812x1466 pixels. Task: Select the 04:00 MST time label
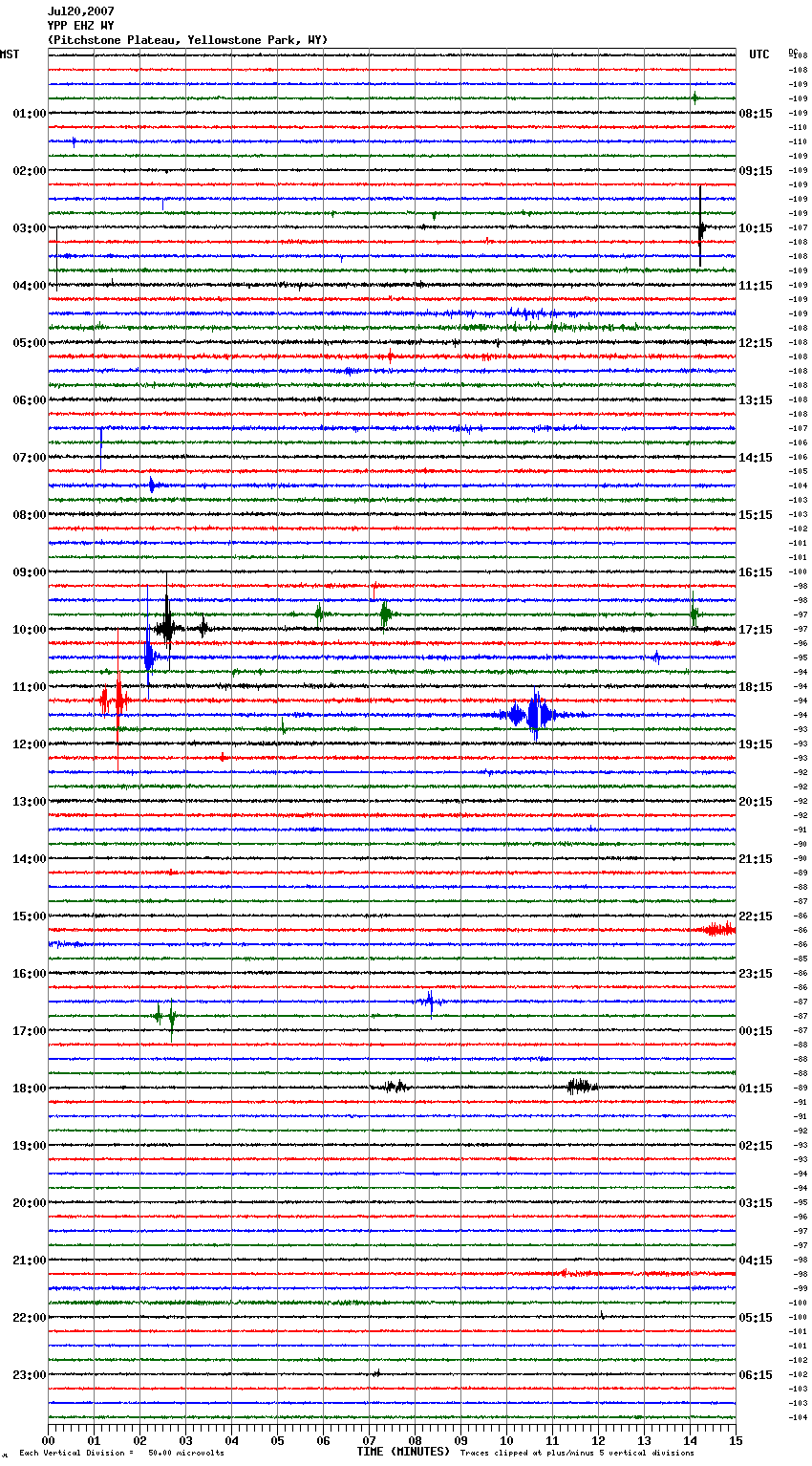[x=30, y=286]
